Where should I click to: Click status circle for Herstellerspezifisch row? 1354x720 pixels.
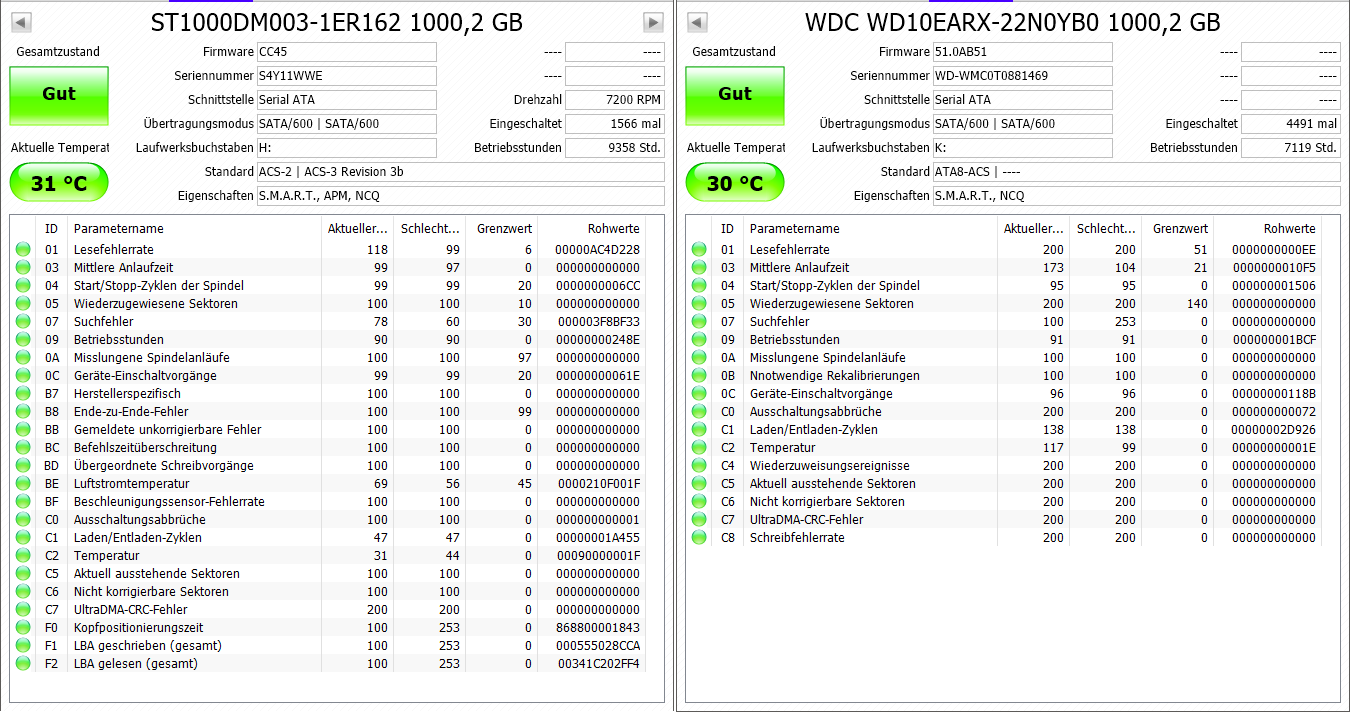(23, 394)
